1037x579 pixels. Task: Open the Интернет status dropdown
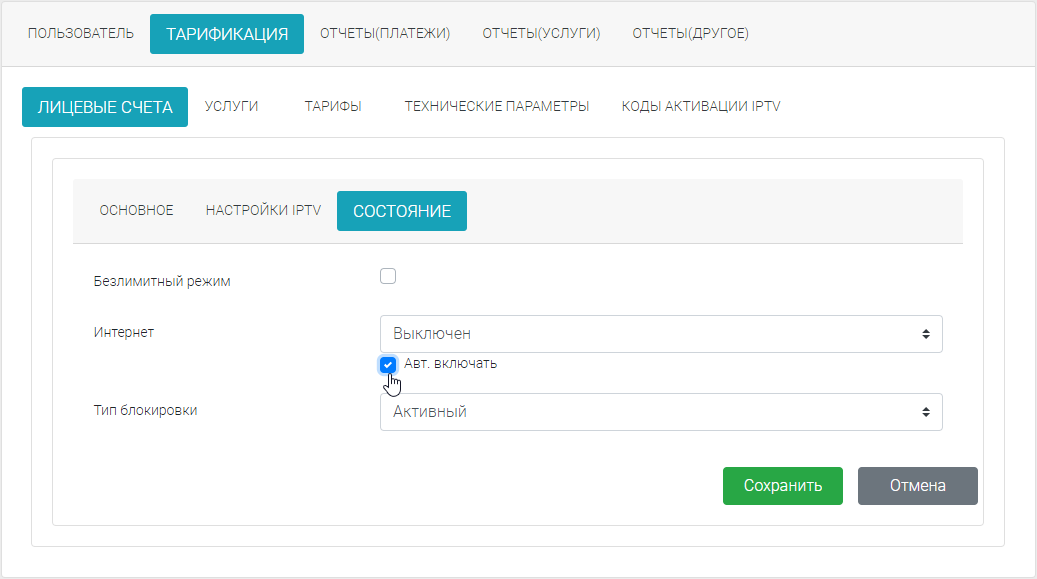tap(660, 333)
